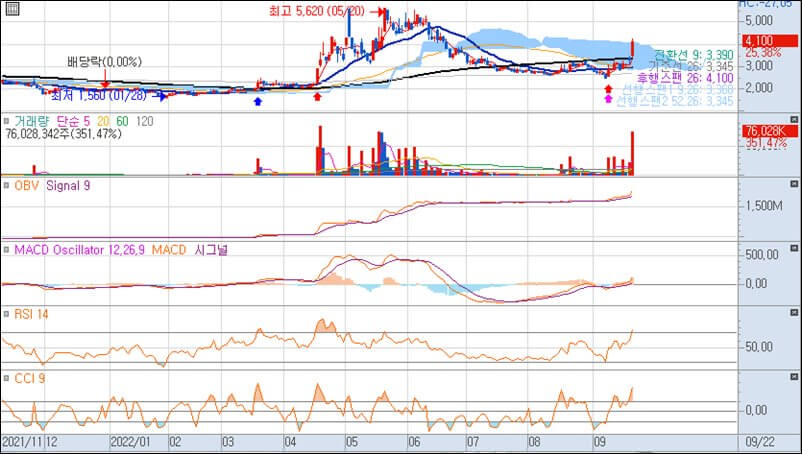Click the blue up-arrow signal near March
The image size is (802, 454).
click(258, 101)
